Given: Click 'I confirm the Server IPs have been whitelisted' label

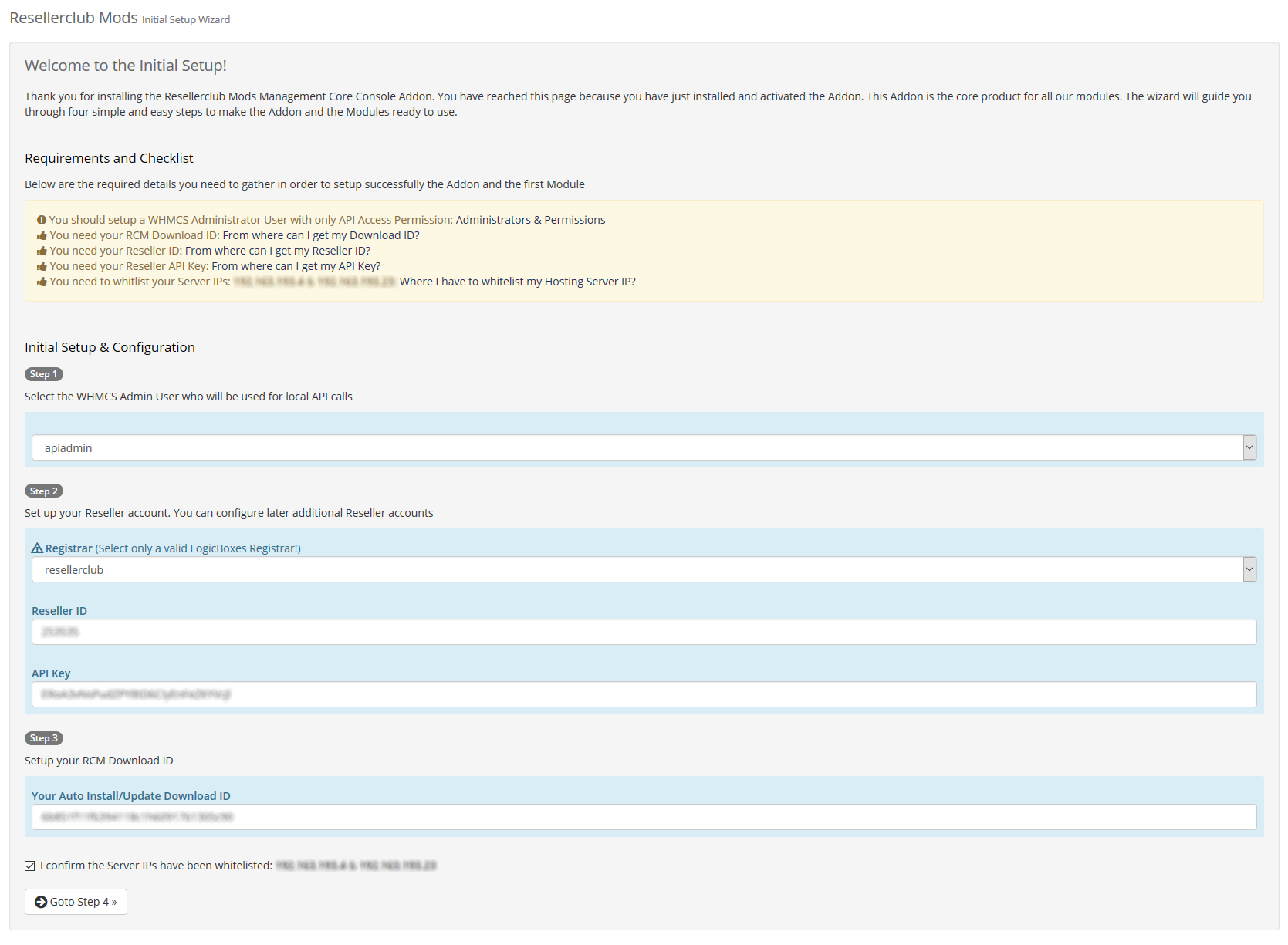Looking at the screenshot, I should (156, 866).
